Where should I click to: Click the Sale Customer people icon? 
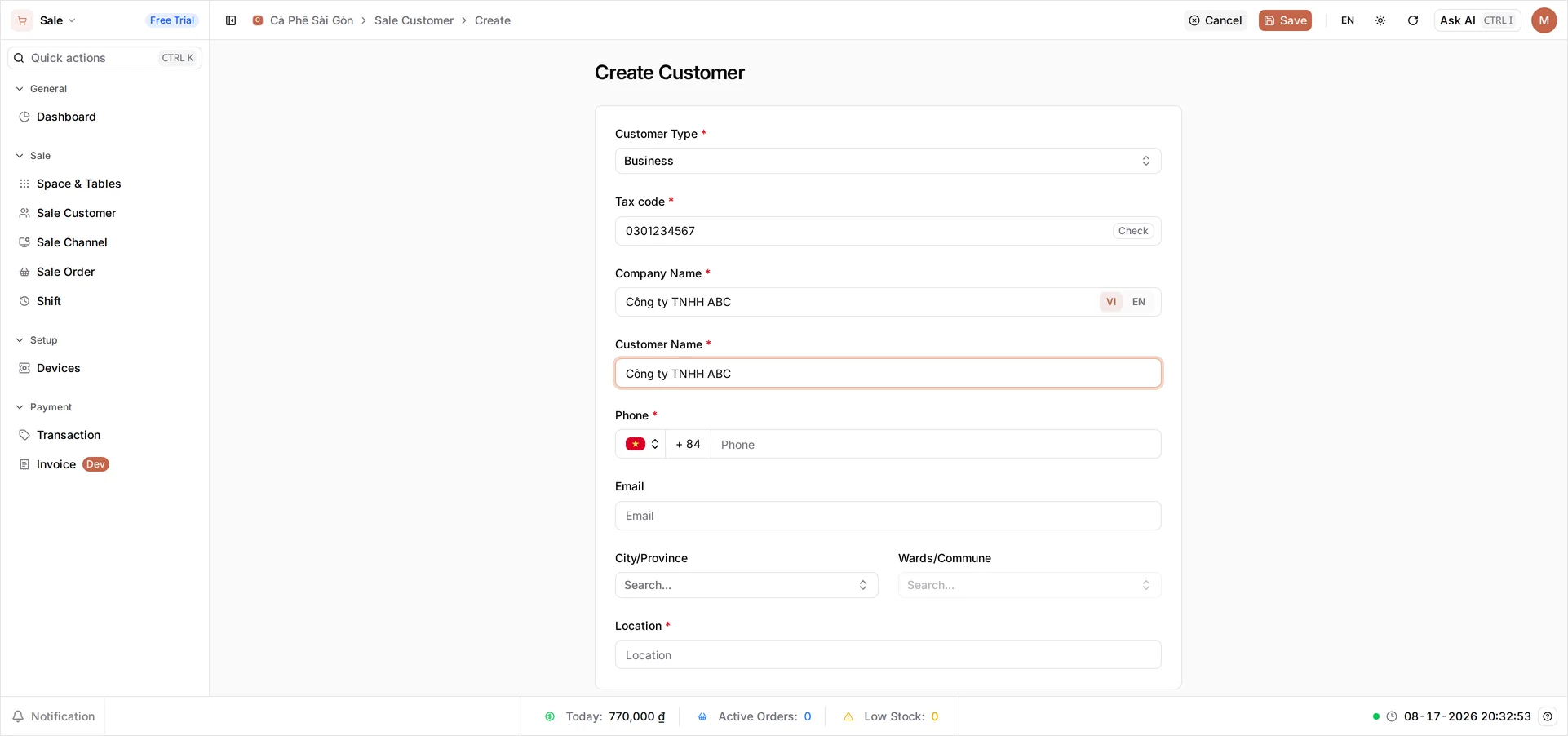pos(24,213)
